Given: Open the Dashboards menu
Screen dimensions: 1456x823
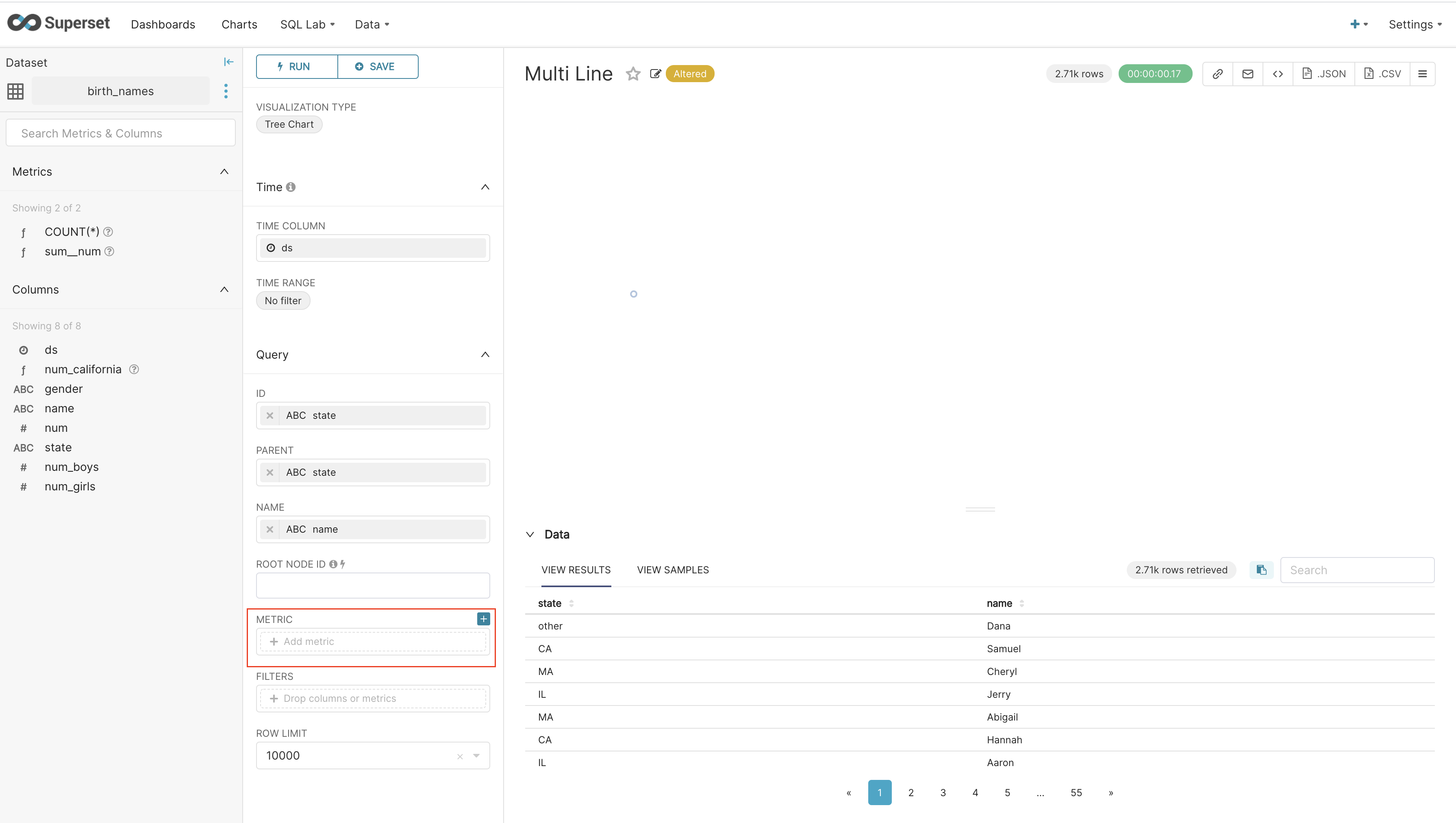Looking at the screenshot, I should (x=163, y=24).
